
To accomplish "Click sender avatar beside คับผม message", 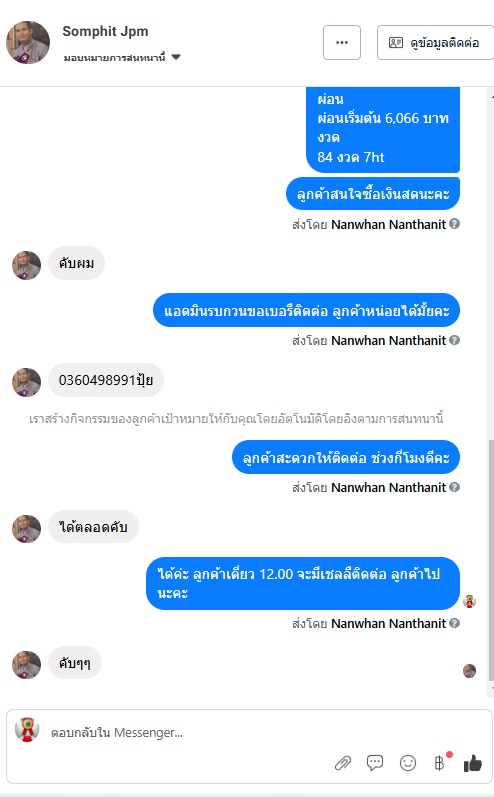I will tap(26, 265).
